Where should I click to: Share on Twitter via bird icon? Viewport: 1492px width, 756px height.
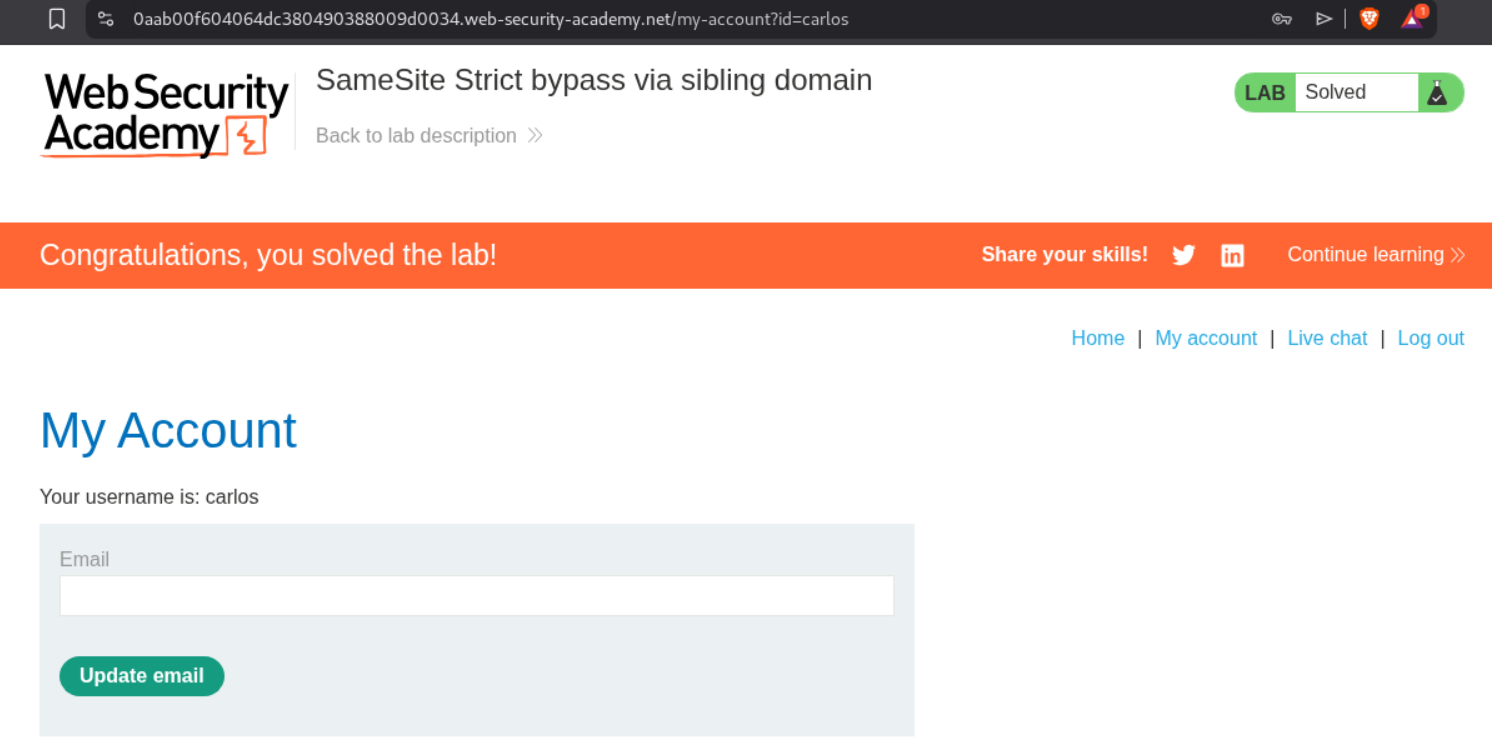pos(1184,255)
